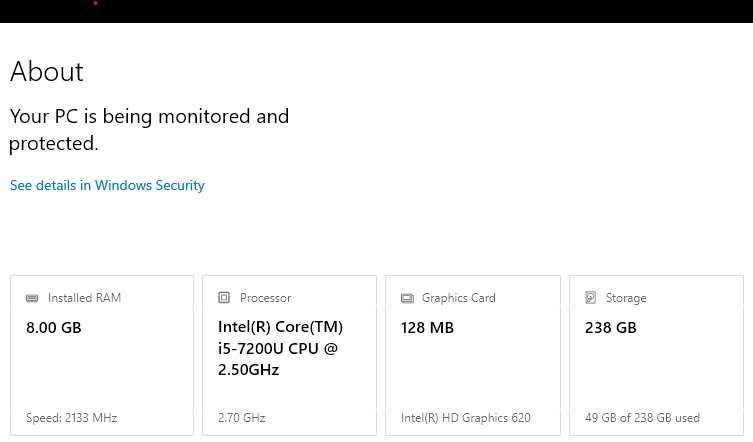753x442 pixels.
Task: Select the 128 MB graphics memory value
Action: pos(427,328)
